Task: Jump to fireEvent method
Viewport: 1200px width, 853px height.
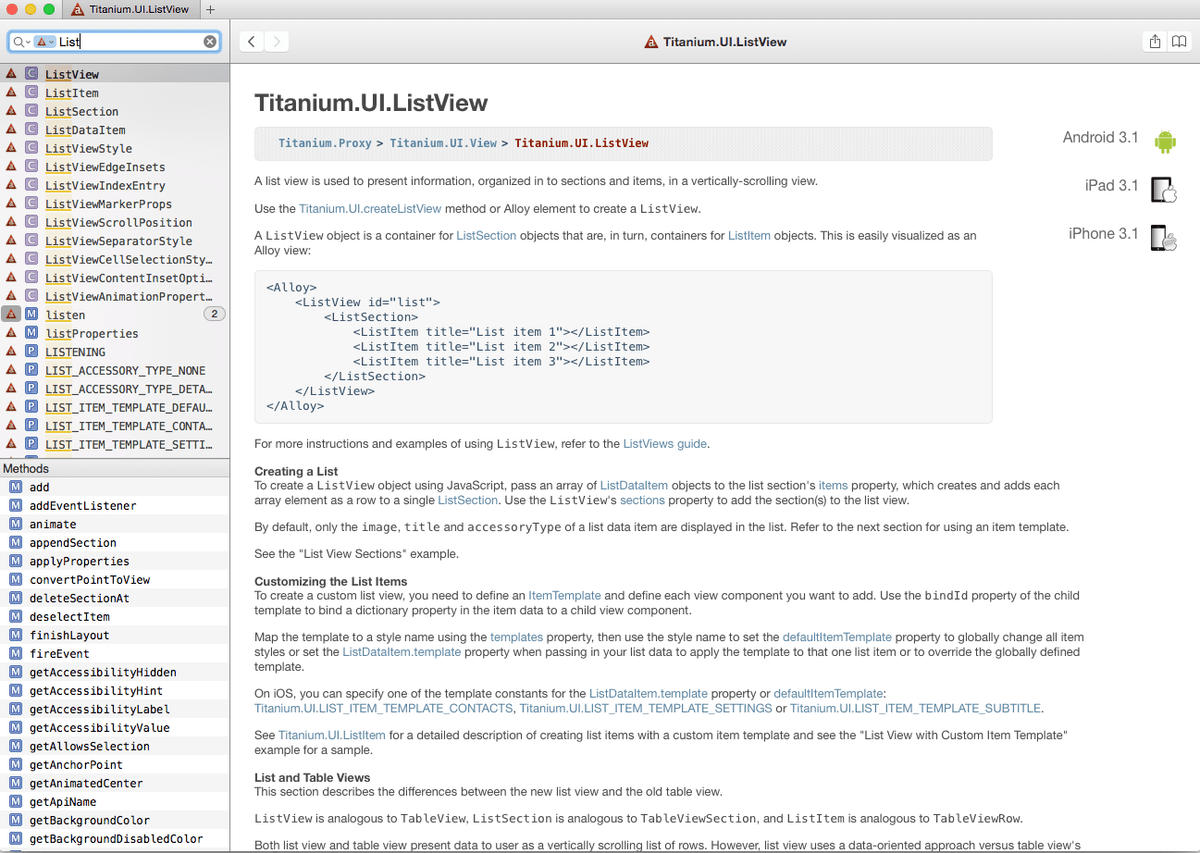Action: click(115, 653)
